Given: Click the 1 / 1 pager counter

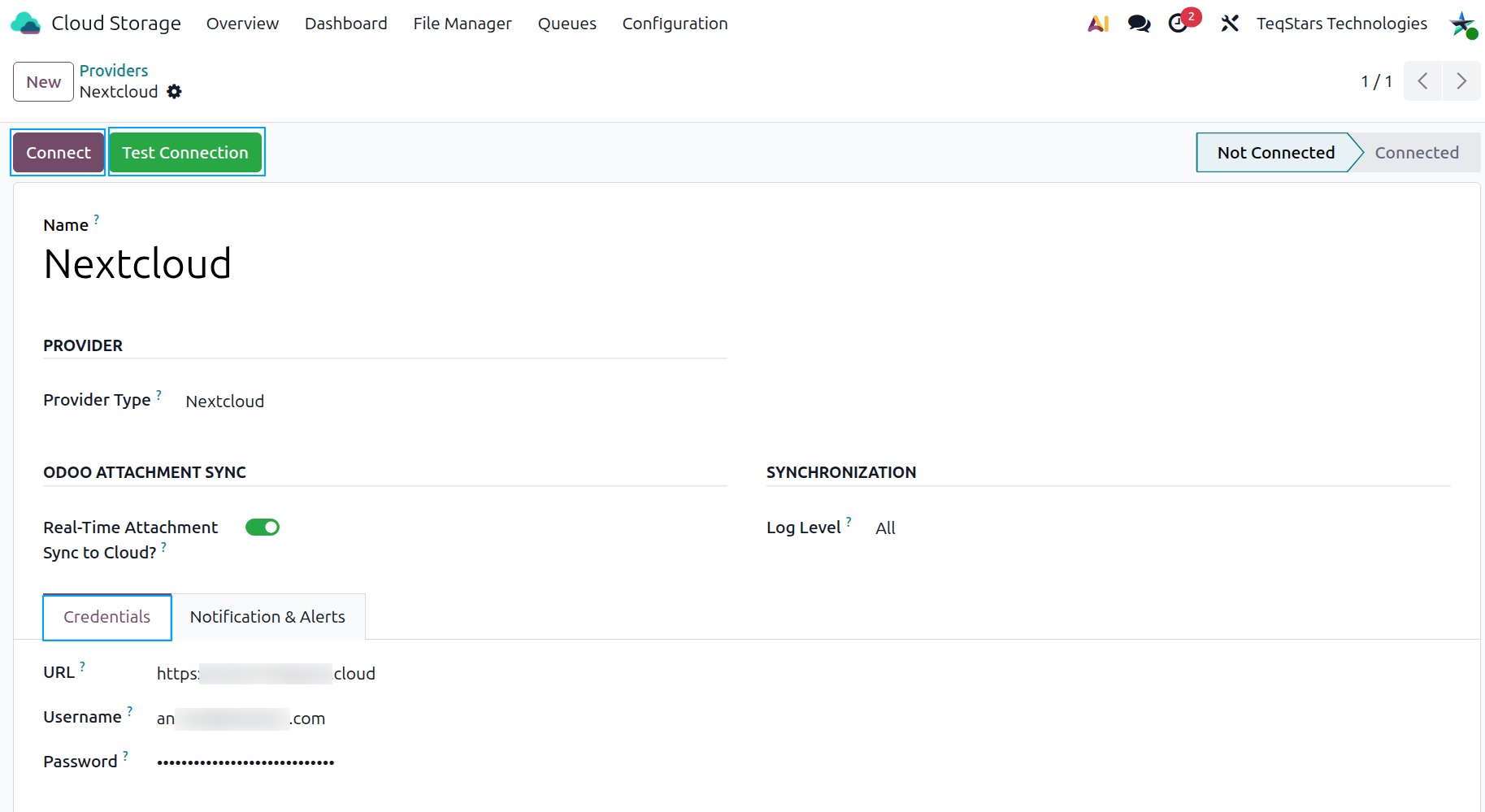Looking at the screenshot, I should click(1377, 81).
